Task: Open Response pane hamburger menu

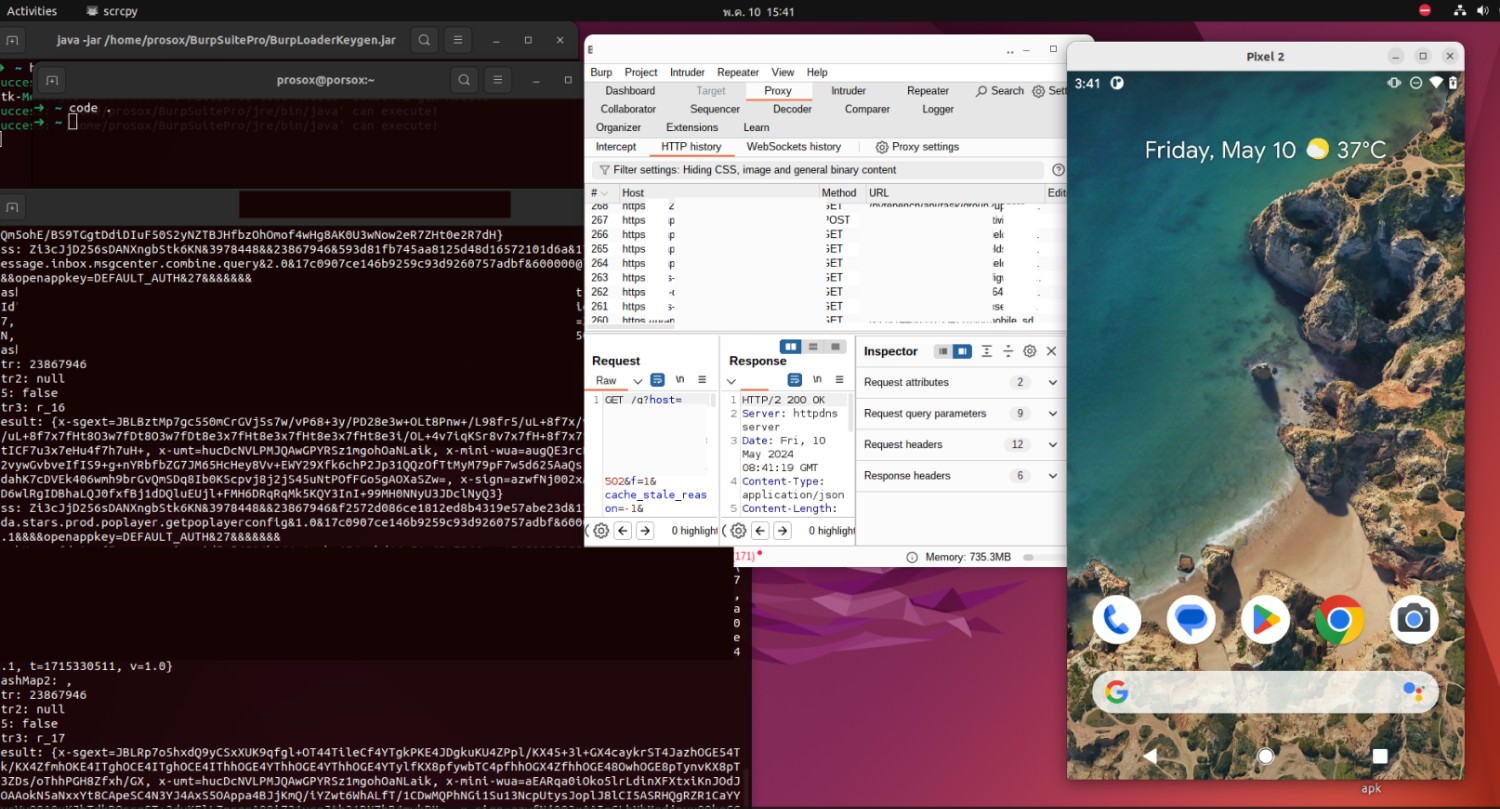Action: click(x=839, y=380)
